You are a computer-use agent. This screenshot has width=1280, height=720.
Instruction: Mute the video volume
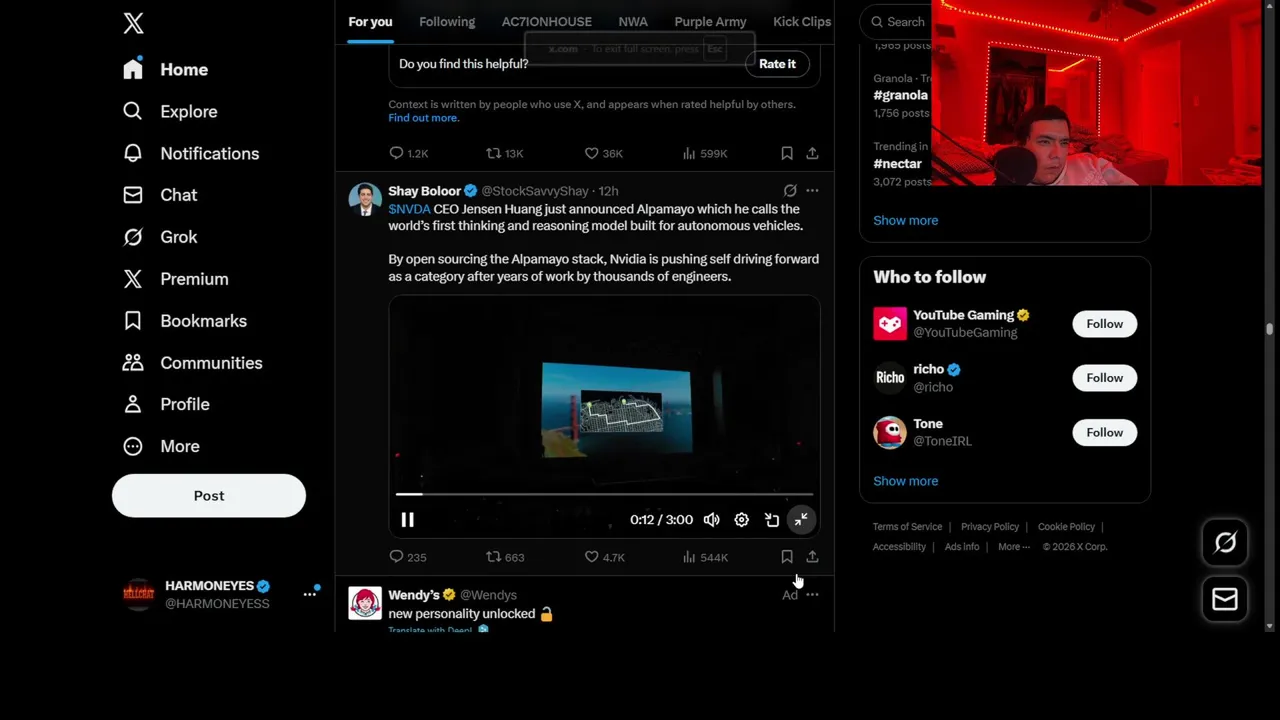click(x=711, y=520)
